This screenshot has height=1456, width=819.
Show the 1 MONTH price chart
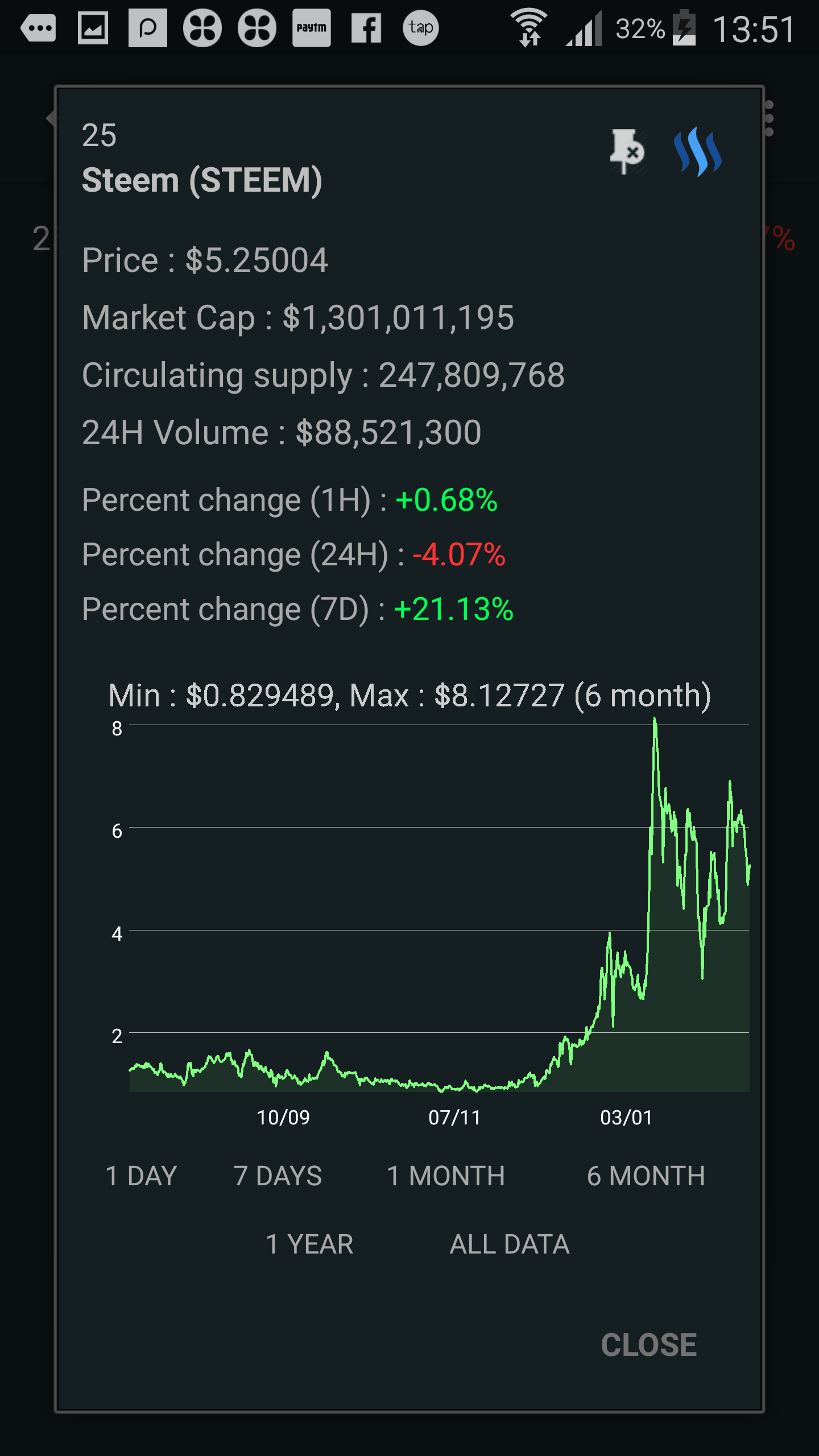(446, 1176)
